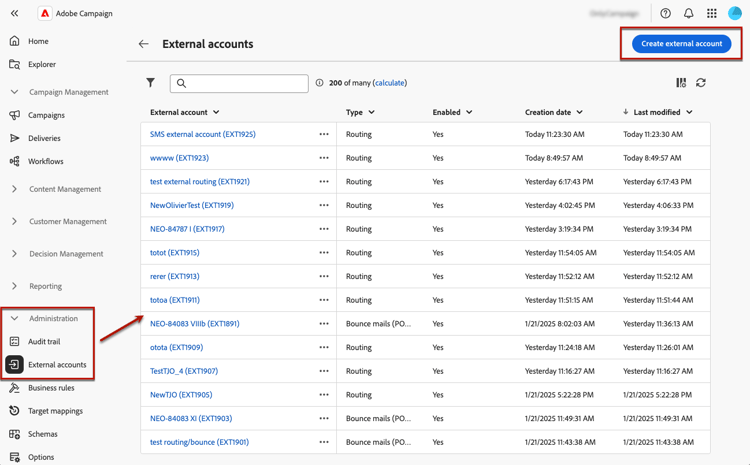Refresh the external accounts list

tap(701, 83)
